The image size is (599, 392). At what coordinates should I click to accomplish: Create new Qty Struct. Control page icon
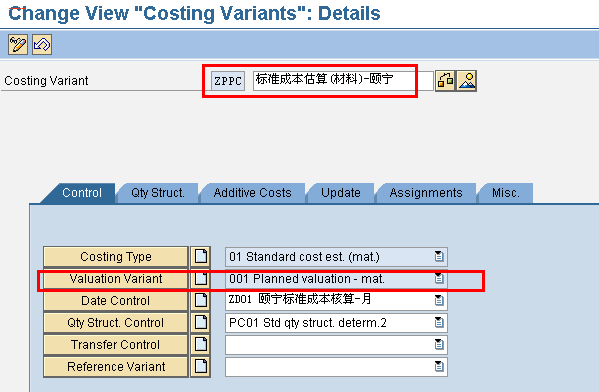(201, 322)
